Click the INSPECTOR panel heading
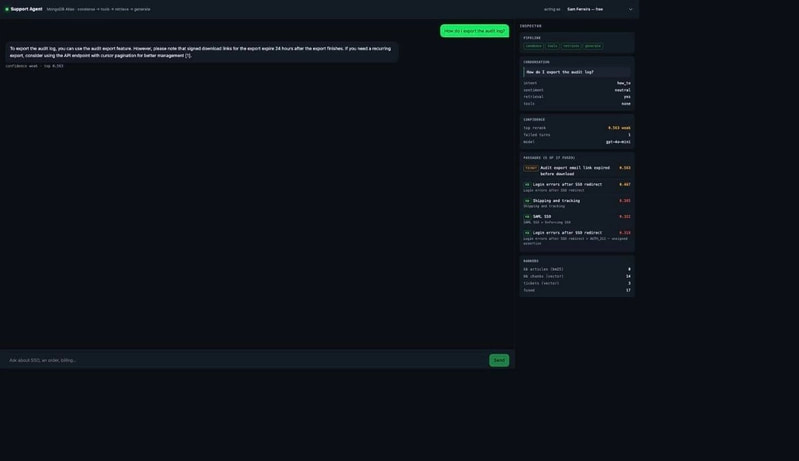The image size is (799, 461). tap(530, 26)
